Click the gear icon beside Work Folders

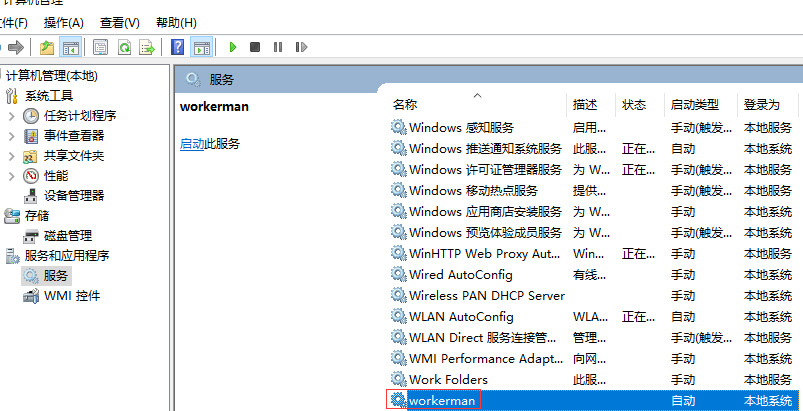click(398, 379)
